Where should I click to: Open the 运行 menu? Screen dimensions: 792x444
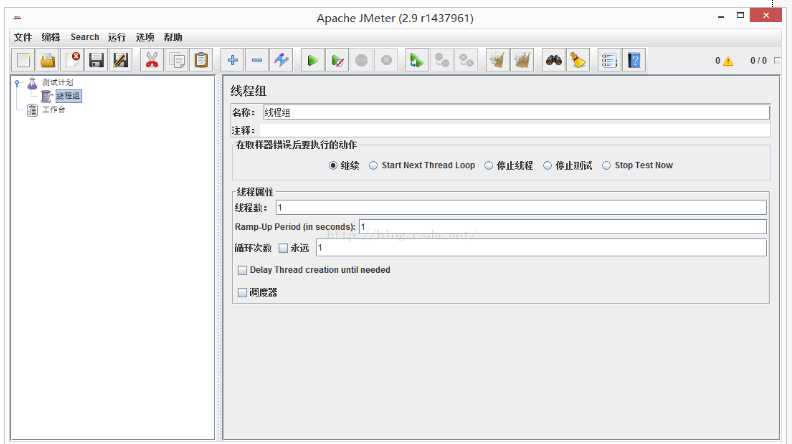pos(117,37)
